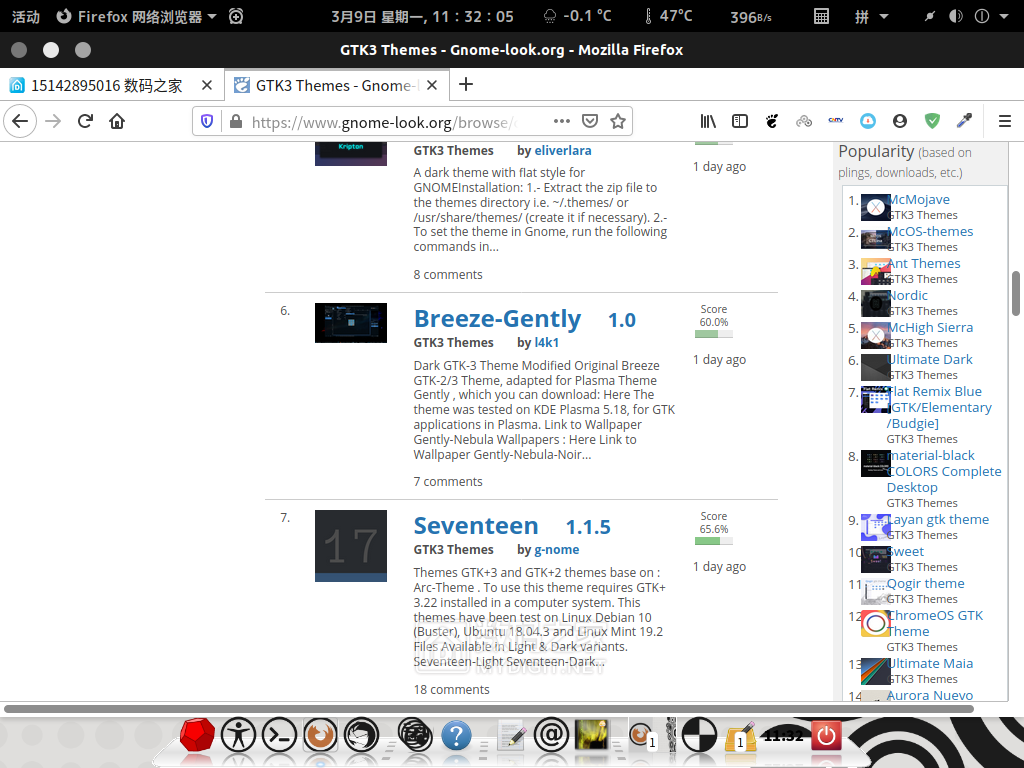Click the horizontal page scrollbar
The height and width of the screenshot is (768, 1024).
[x=488, y=709]
